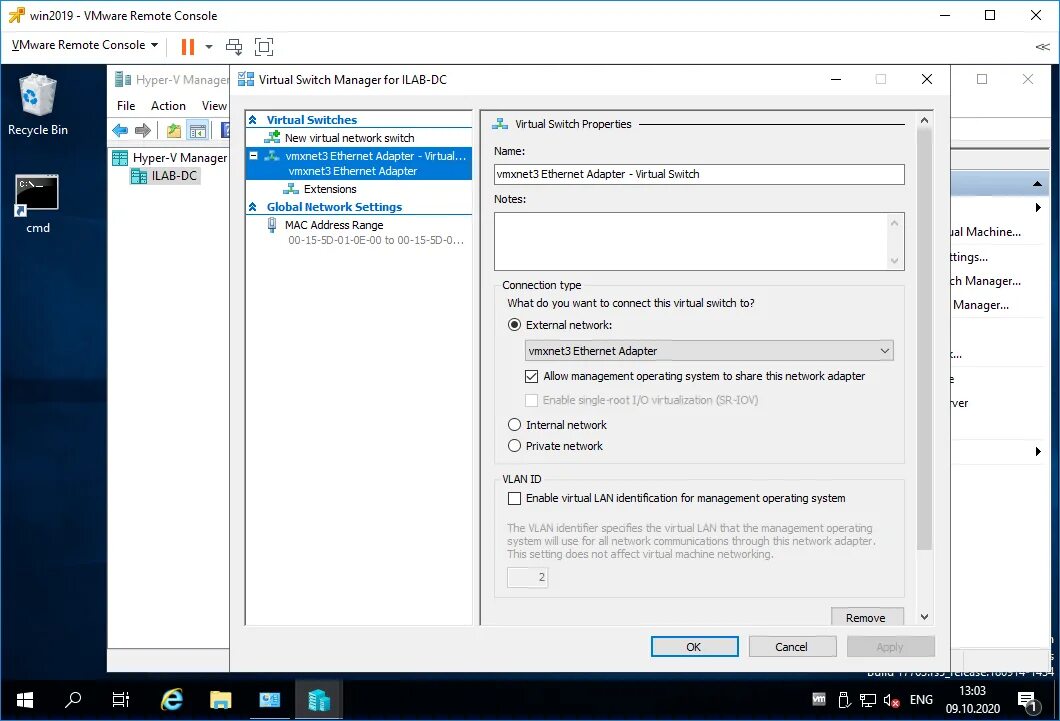1060x721 pixels.
Task: Select the Private network radio button
Action: (x=514, y=446)
